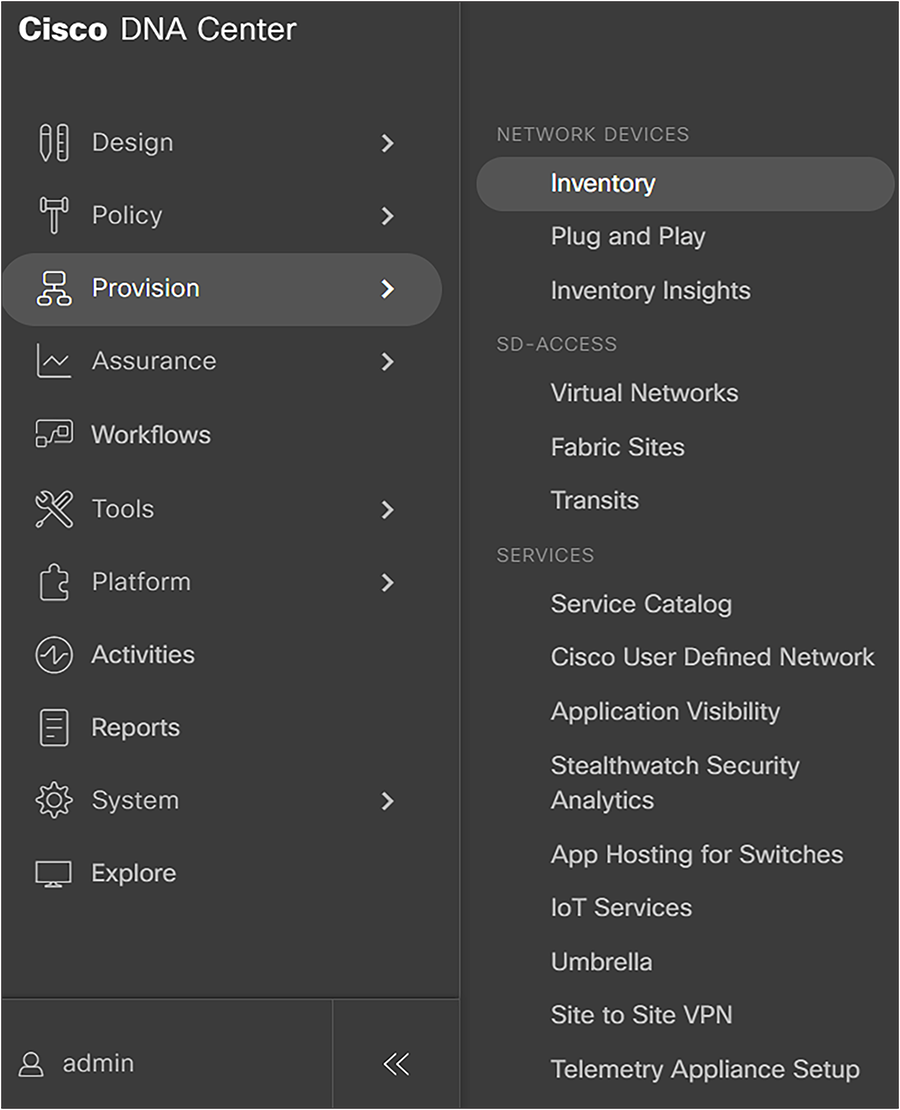Screen dimensions: 900x1110
Task: Click the Policy icon
Action: [x=54, y=215]
